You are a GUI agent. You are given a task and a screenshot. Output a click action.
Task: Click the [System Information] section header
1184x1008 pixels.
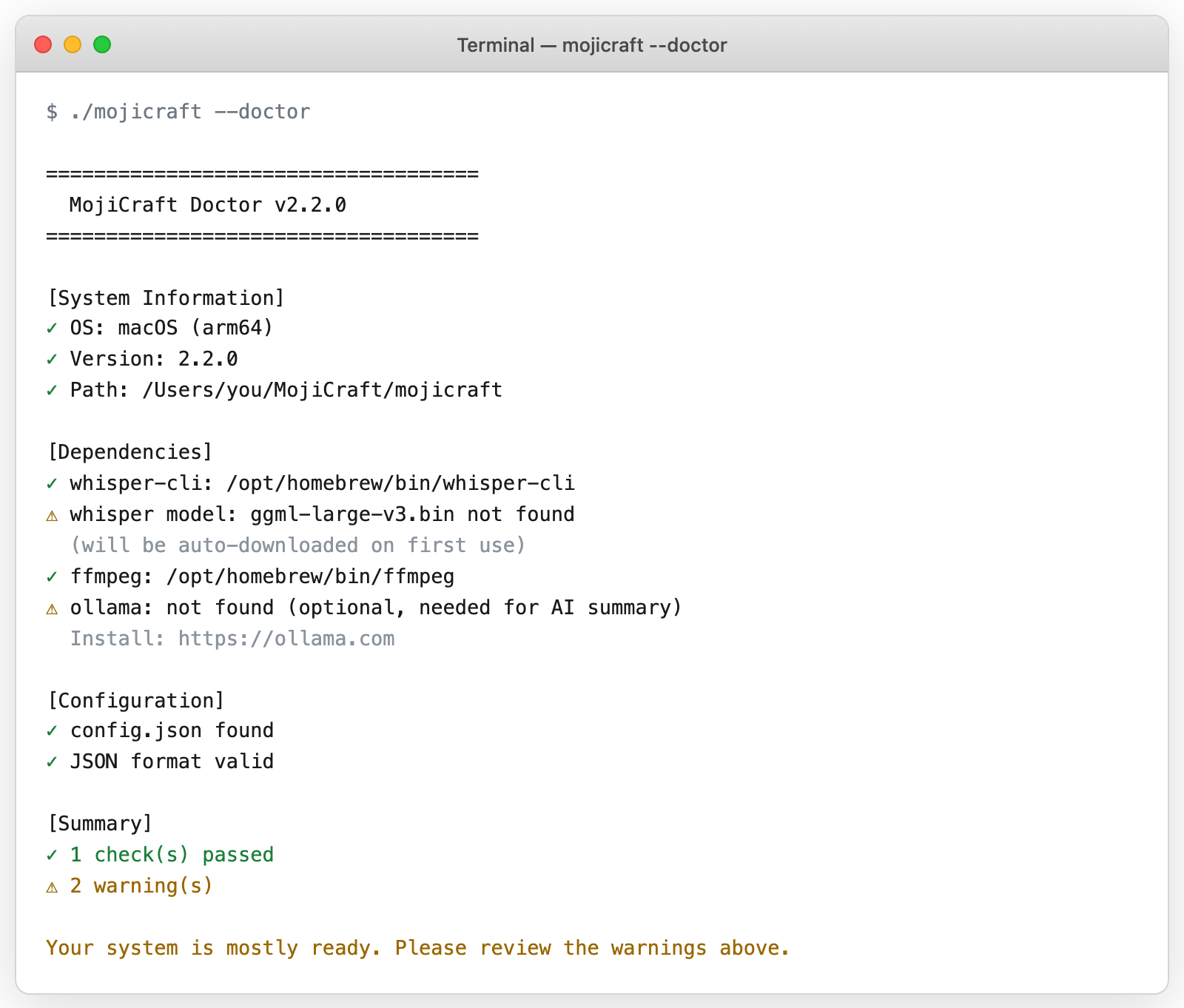166,298
